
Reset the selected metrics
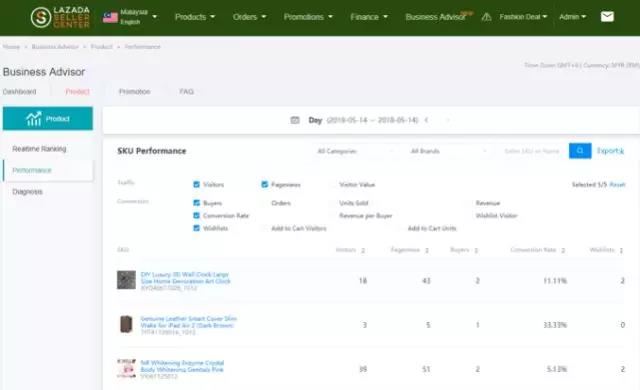coord(617,184)
